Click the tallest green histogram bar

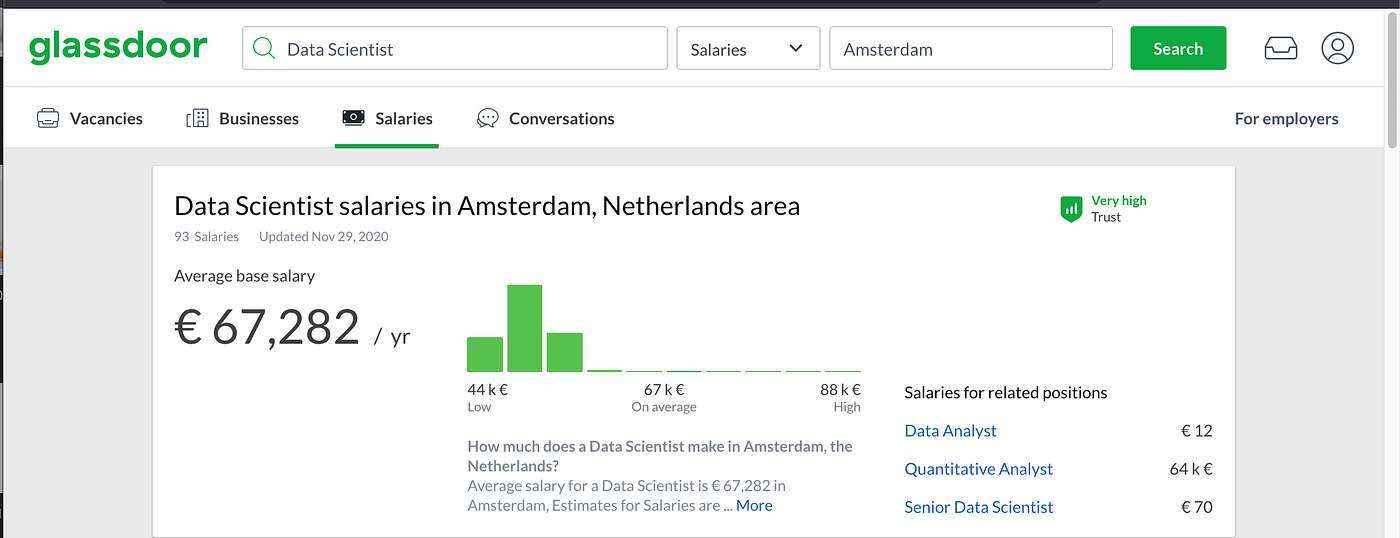[x=525, y=328]
